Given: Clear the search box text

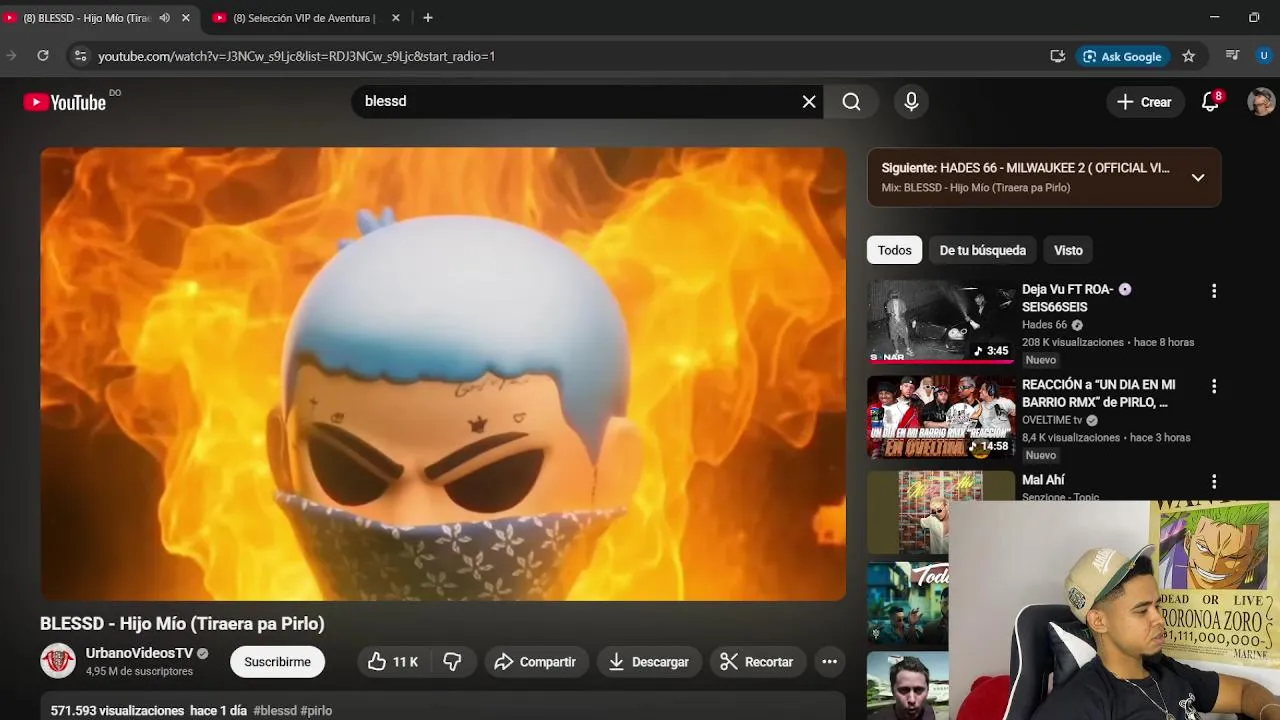Looking at the screenshot, I should [x=809, y=102].
